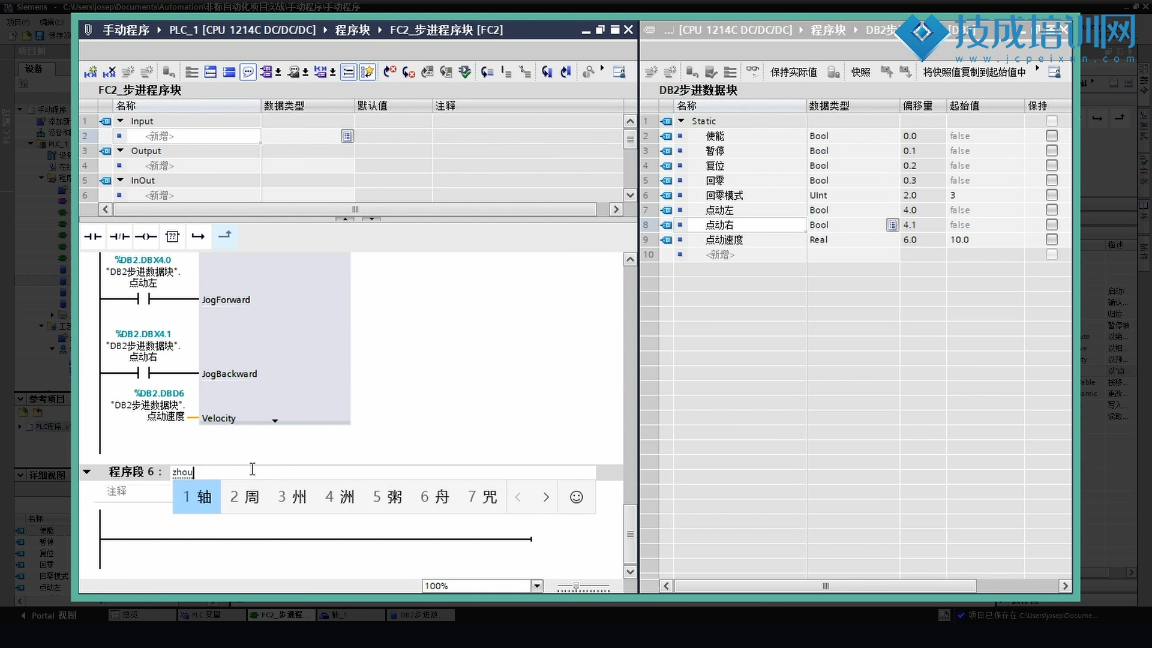Float the FC2 editor window
Image resolution: width=1152 pixels, height=648 pixels.
tap(600, 30)
